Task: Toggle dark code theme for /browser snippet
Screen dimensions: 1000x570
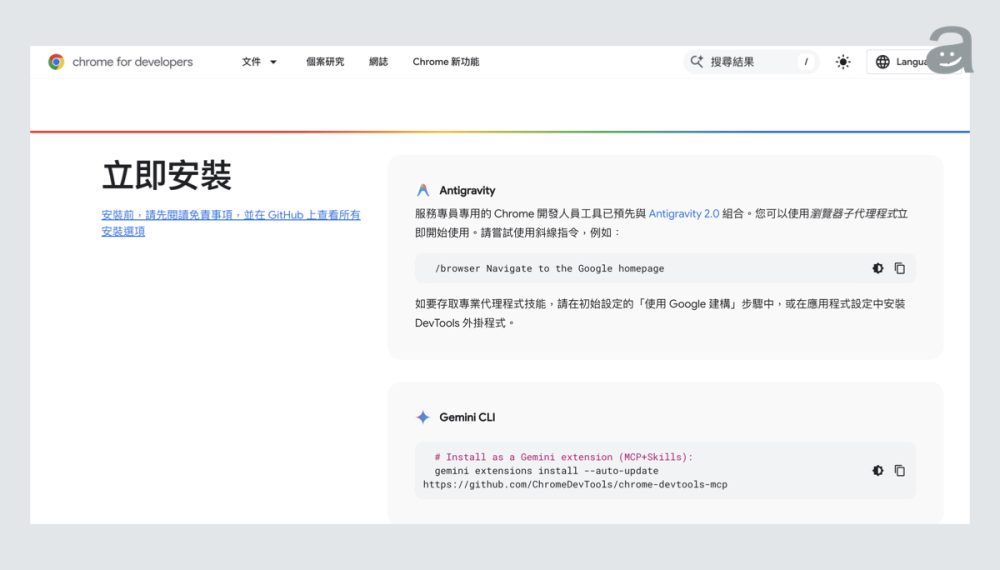Action: (x=878, y=268)
